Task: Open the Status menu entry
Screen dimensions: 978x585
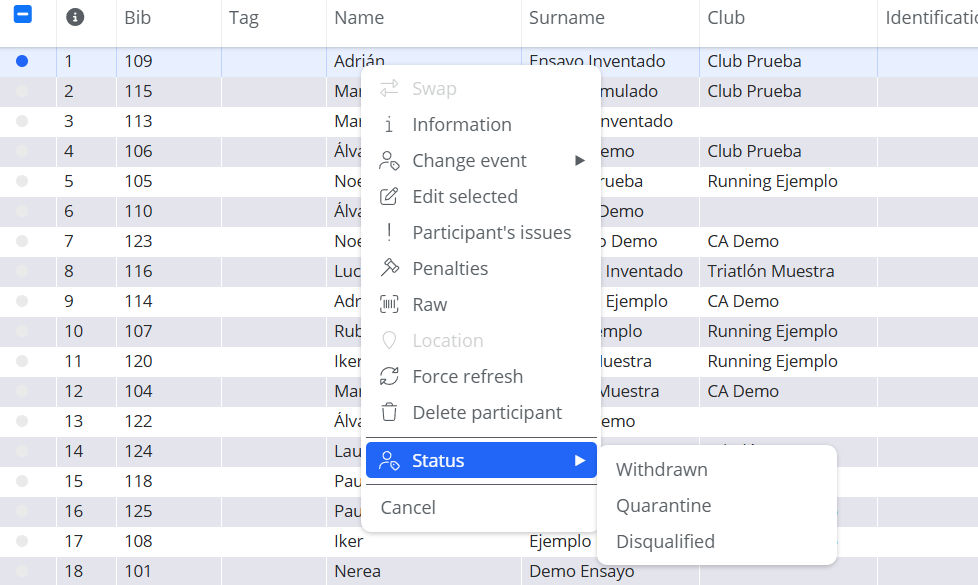Action: pyautogui.click(x=481, y=461)
